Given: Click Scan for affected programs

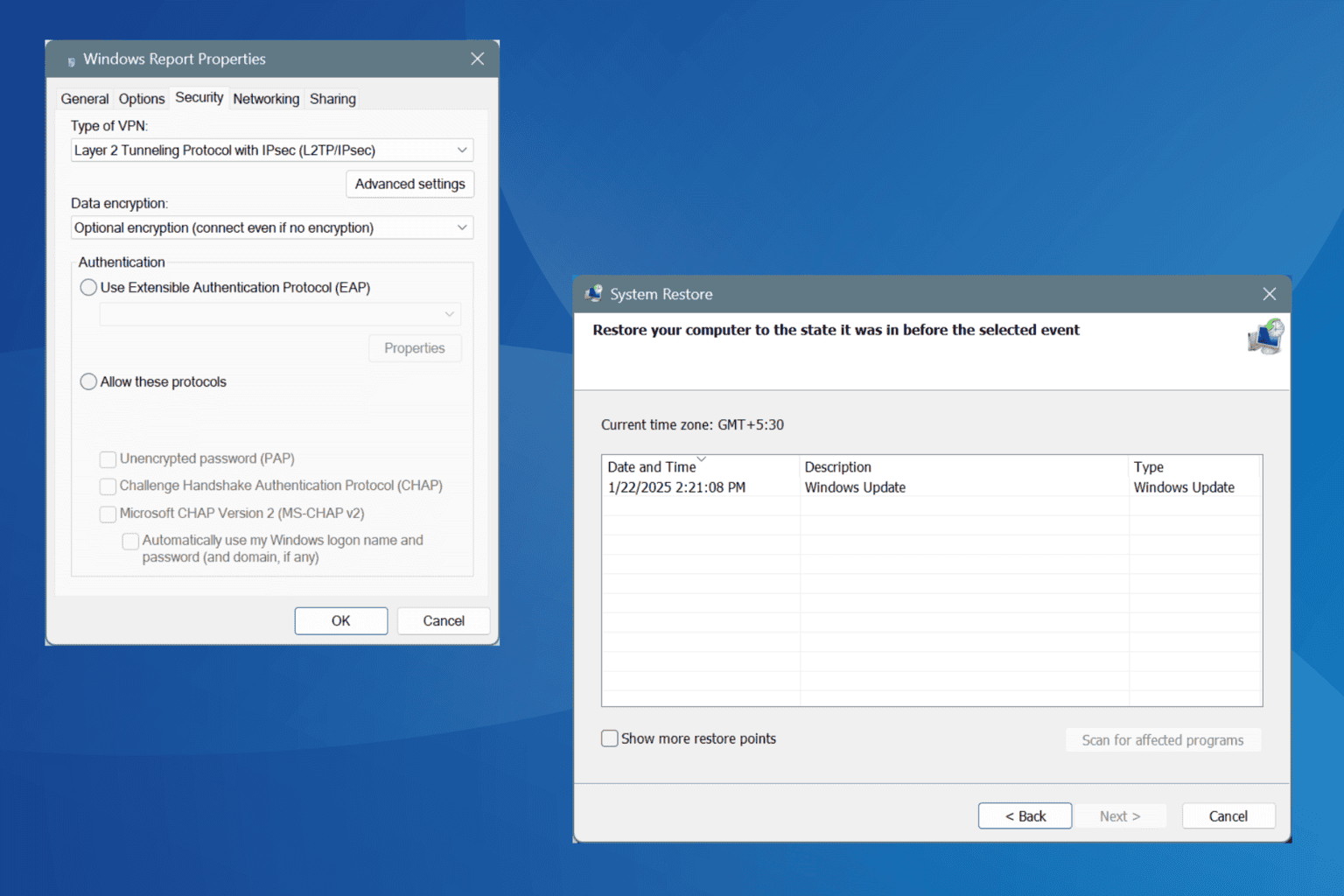Looking at the screenshot, I should (1163, 740).
